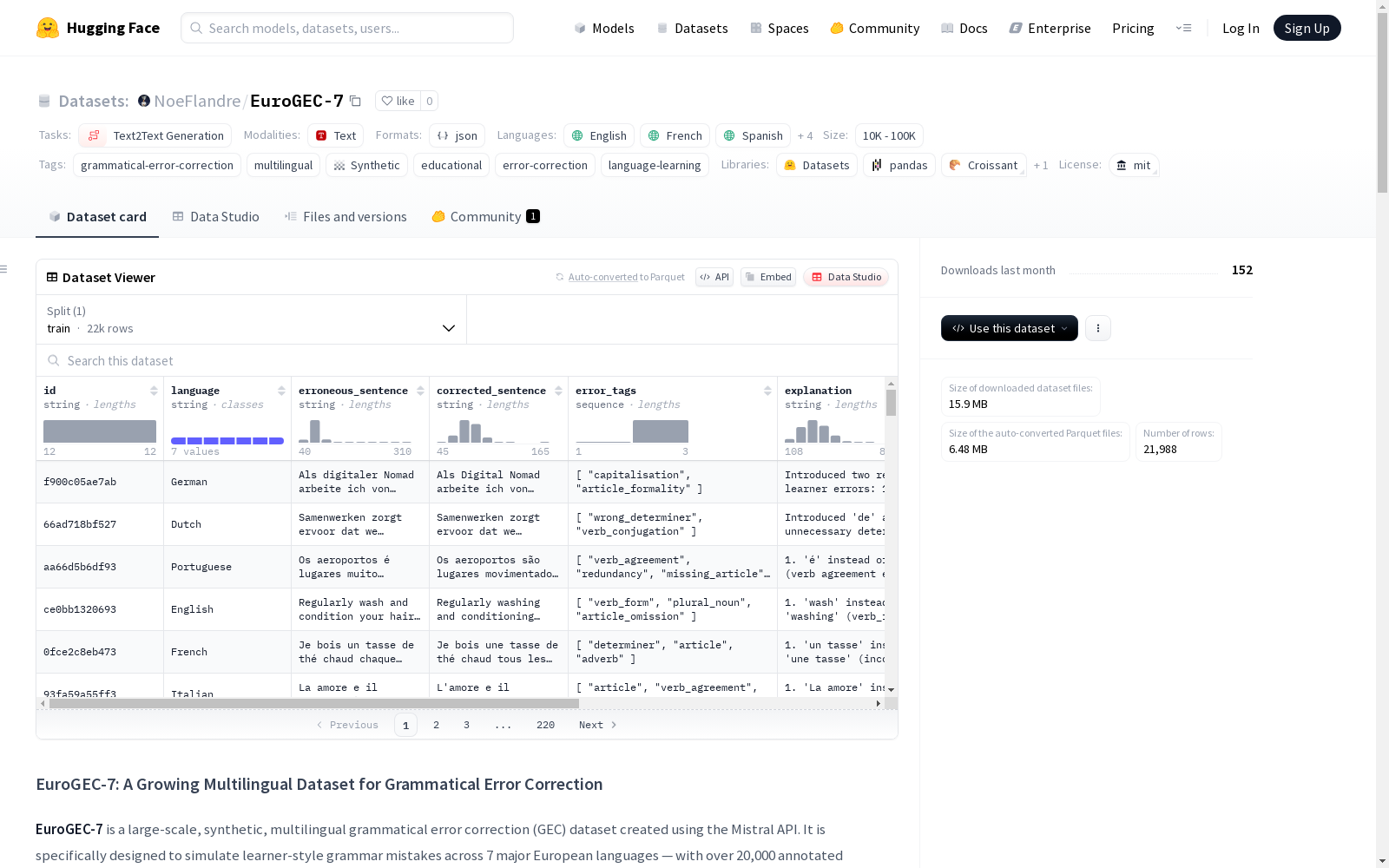Sort by the error_tags column
Image resolution: width=1389 pixels, height=868 pixels.
767,391
